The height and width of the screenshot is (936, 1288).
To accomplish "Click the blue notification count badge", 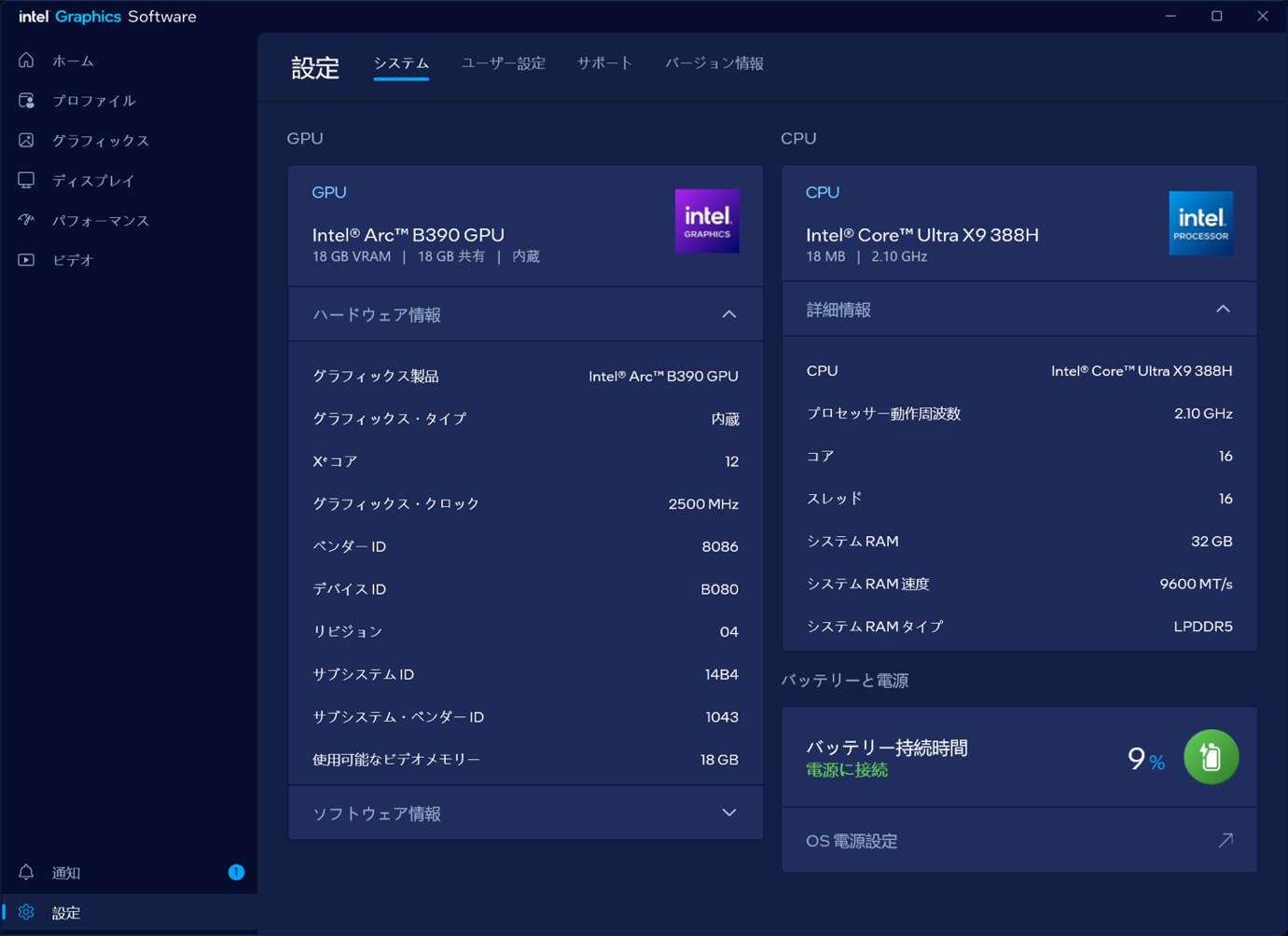I will (236, 873).
